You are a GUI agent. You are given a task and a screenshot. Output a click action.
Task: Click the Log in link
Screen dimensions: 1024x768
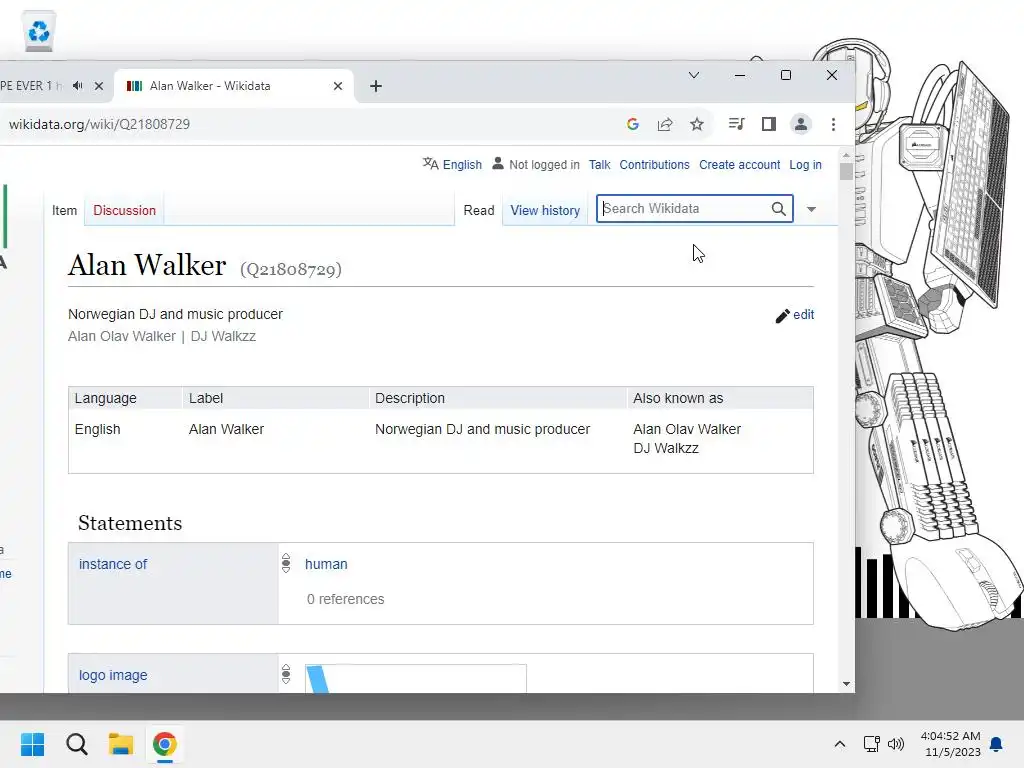[x=805, y=165]
